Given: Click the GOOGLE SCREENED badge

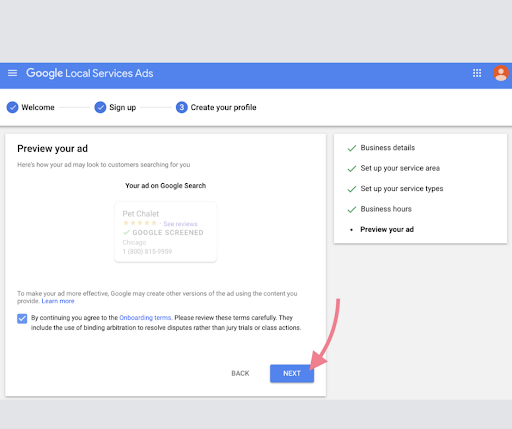Looking at the screenshot, I should 163,232.
